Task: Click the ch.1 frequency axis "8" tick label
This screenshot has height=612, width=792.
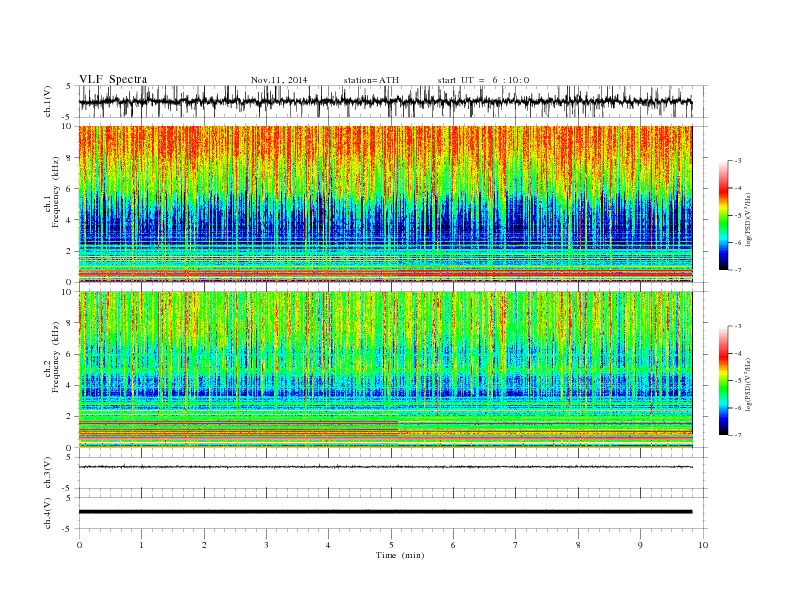Action: (69, 158)
